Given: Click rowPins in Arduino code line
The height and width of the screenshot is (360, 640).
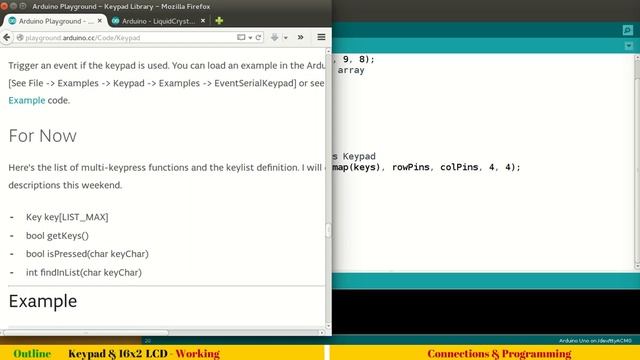Looking at the screenshot, I should pyautogui.click(x=411, y=167).
